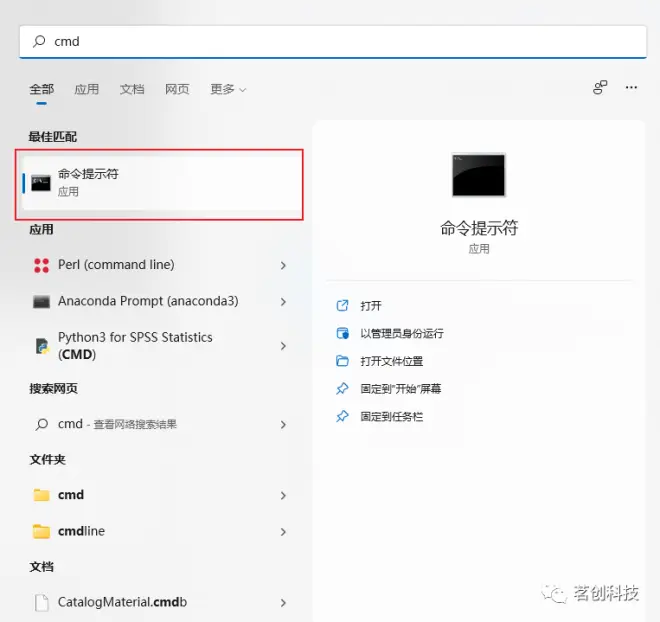Click the 命令提示符 icon in best match
660x622 pixels.
point(41,183)
